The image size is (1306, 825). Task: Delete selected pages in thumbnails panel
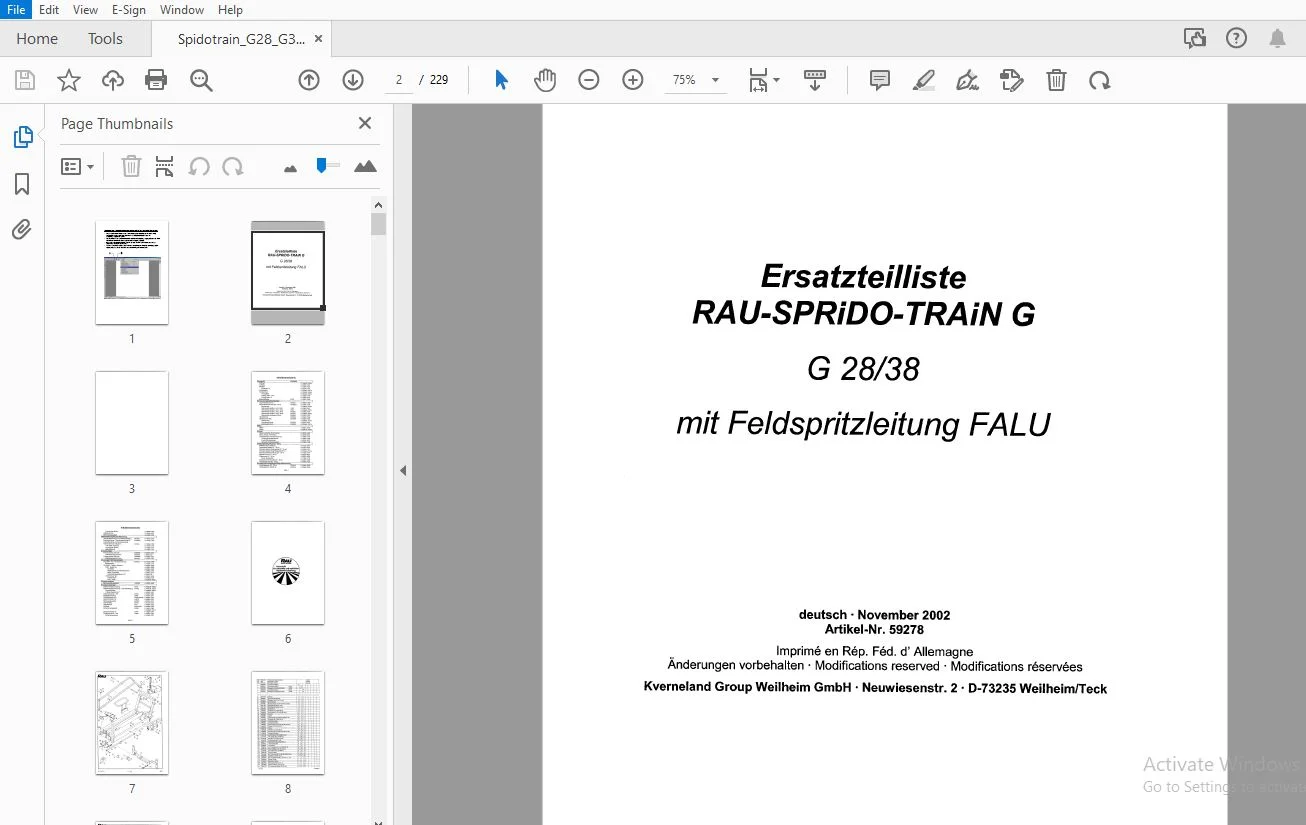[x=131, y=167]
